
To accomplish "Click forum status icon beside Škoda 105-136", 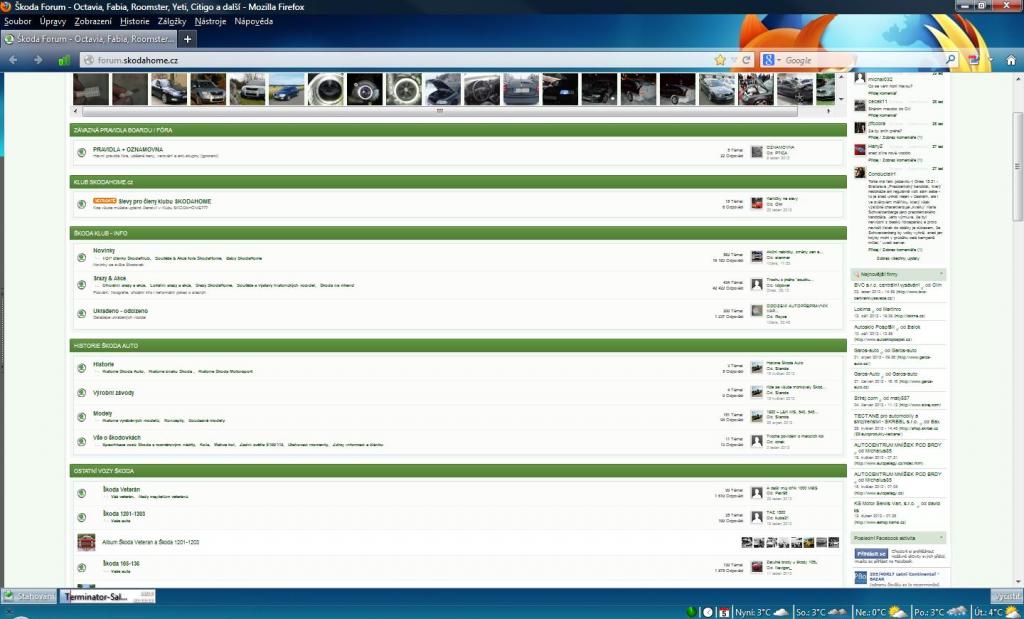I will tap(82, 567).
